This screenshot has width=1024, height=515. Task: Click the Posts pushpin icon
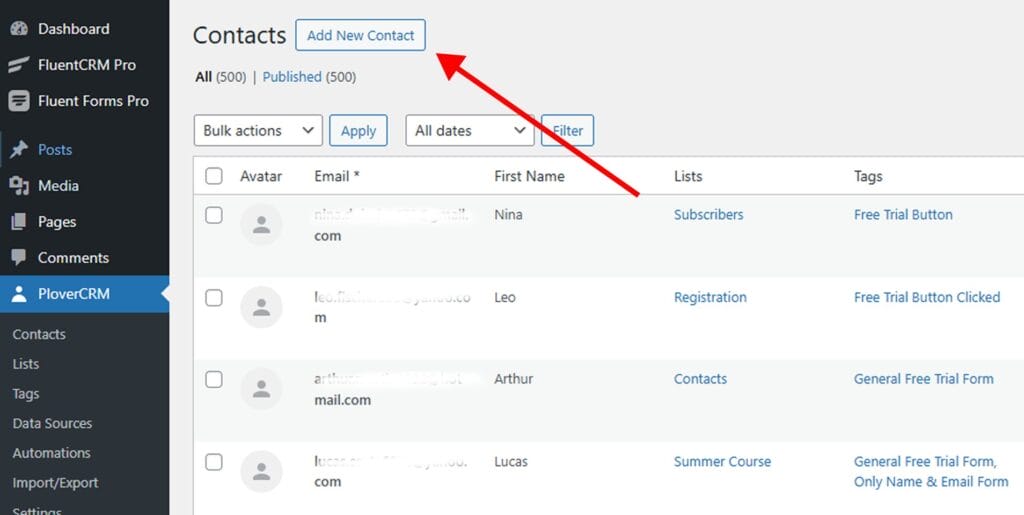pos(19,150)
